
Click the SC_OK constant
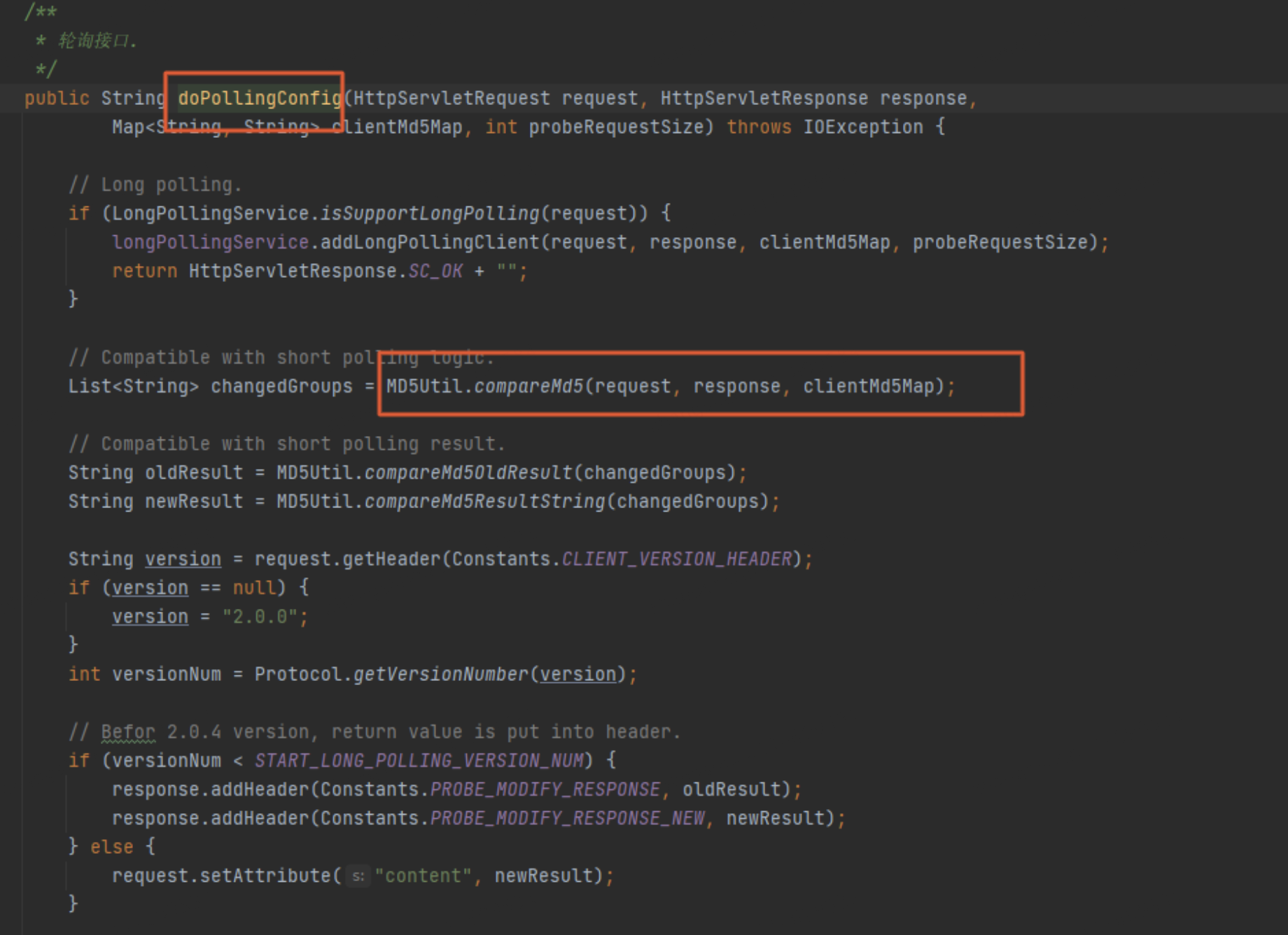[435, 271]
